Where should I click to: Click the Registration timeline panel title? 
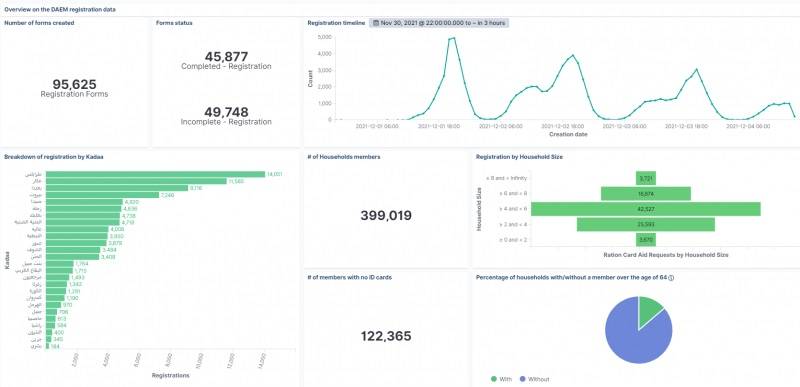point(336,23)
